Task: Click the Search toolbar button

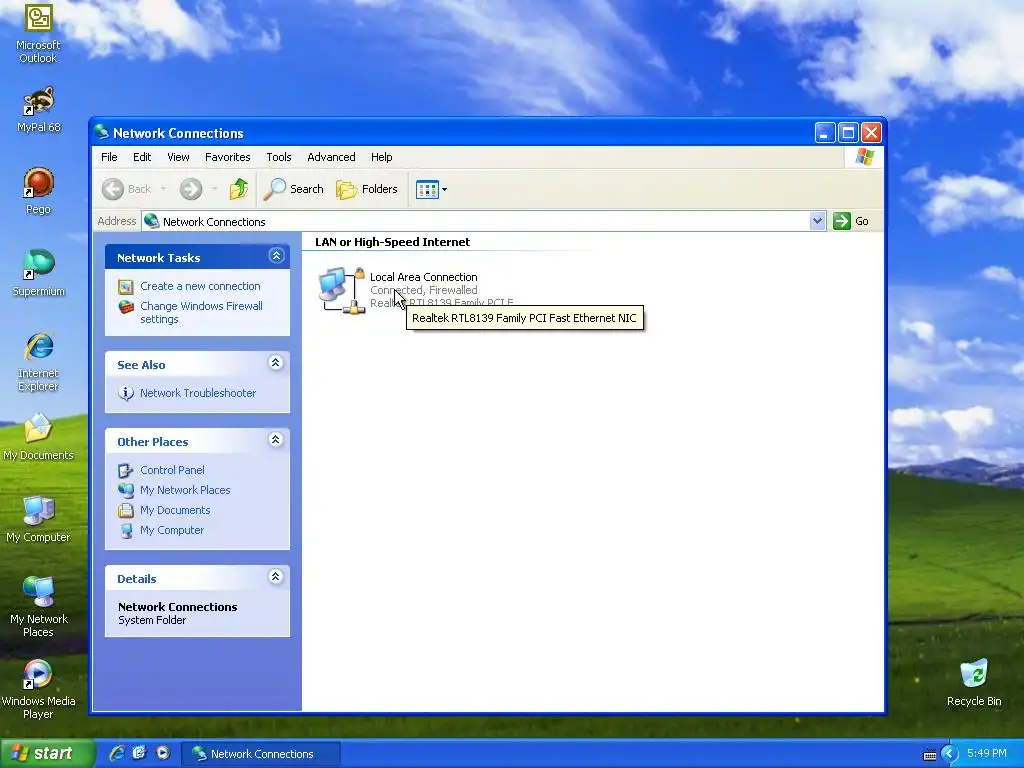Action: pyautogui.click(x=294, y=189)
